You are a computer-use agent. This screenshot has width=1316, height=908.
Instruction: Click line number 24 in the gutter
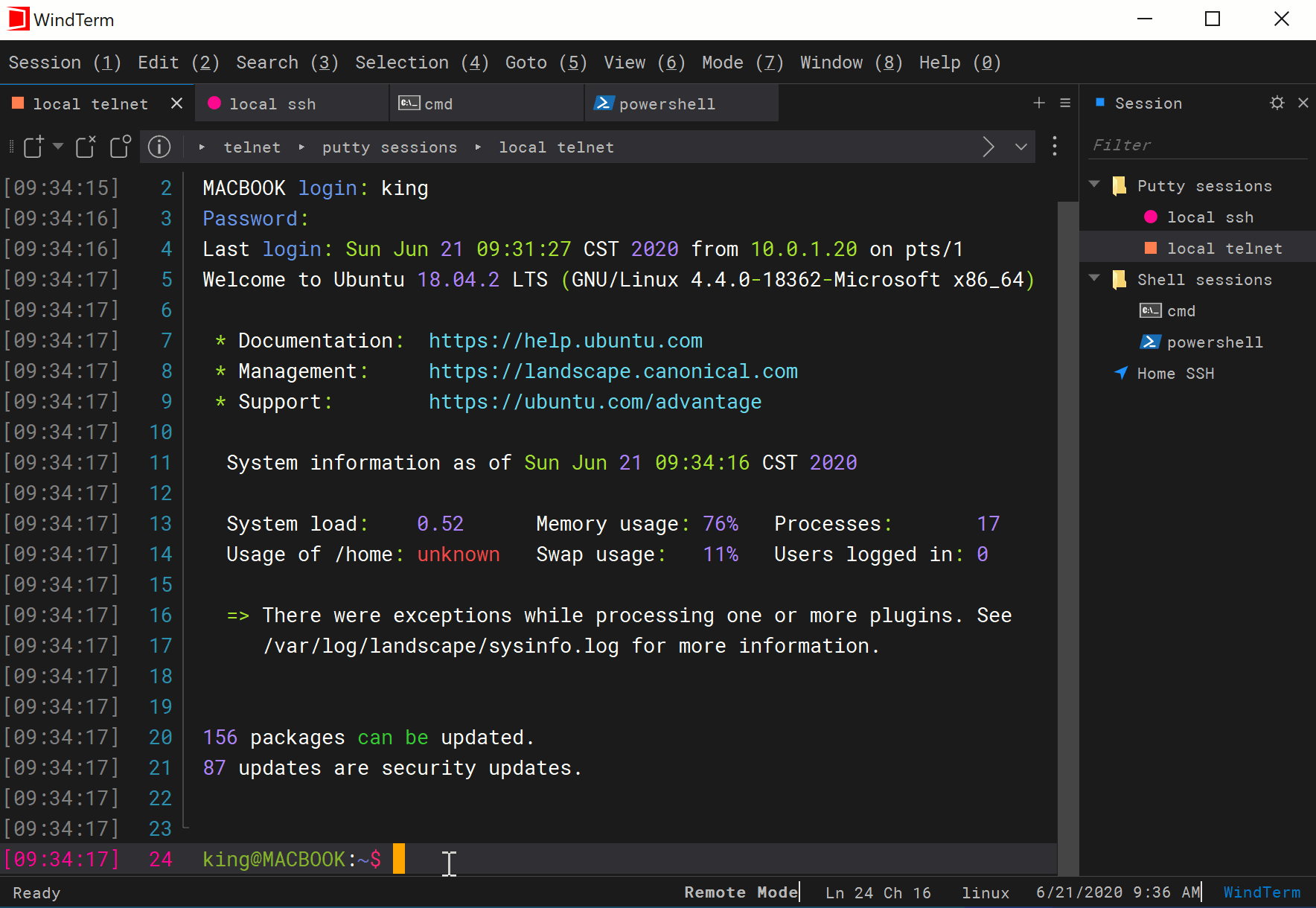[161, 860]
